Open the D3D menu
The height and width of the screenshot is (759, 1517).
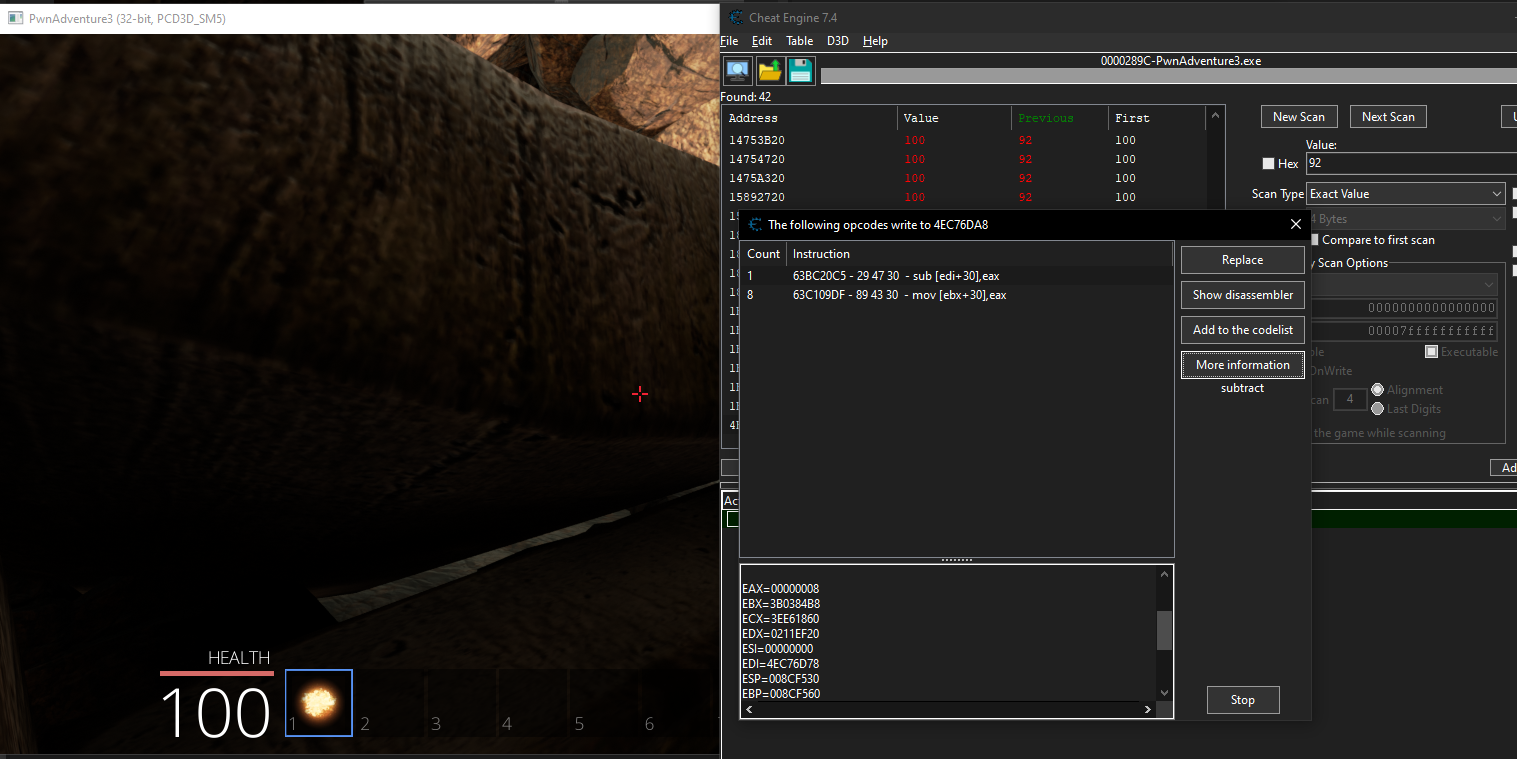pos(837,41)
